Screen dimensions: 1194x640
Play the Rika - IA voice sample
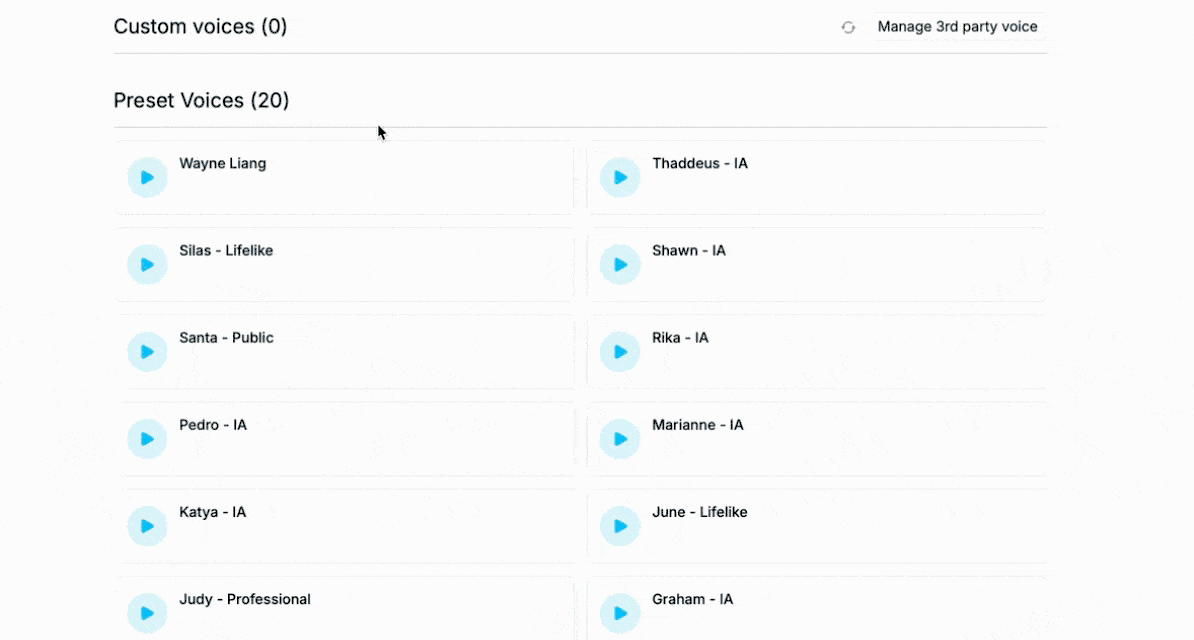pos(620,352)
